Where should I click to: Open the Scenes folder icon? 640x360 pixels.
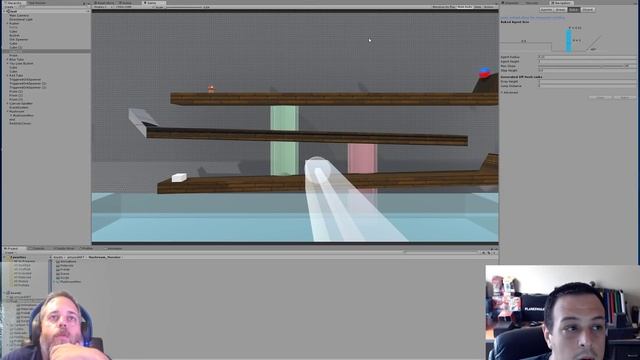(58, 273)
